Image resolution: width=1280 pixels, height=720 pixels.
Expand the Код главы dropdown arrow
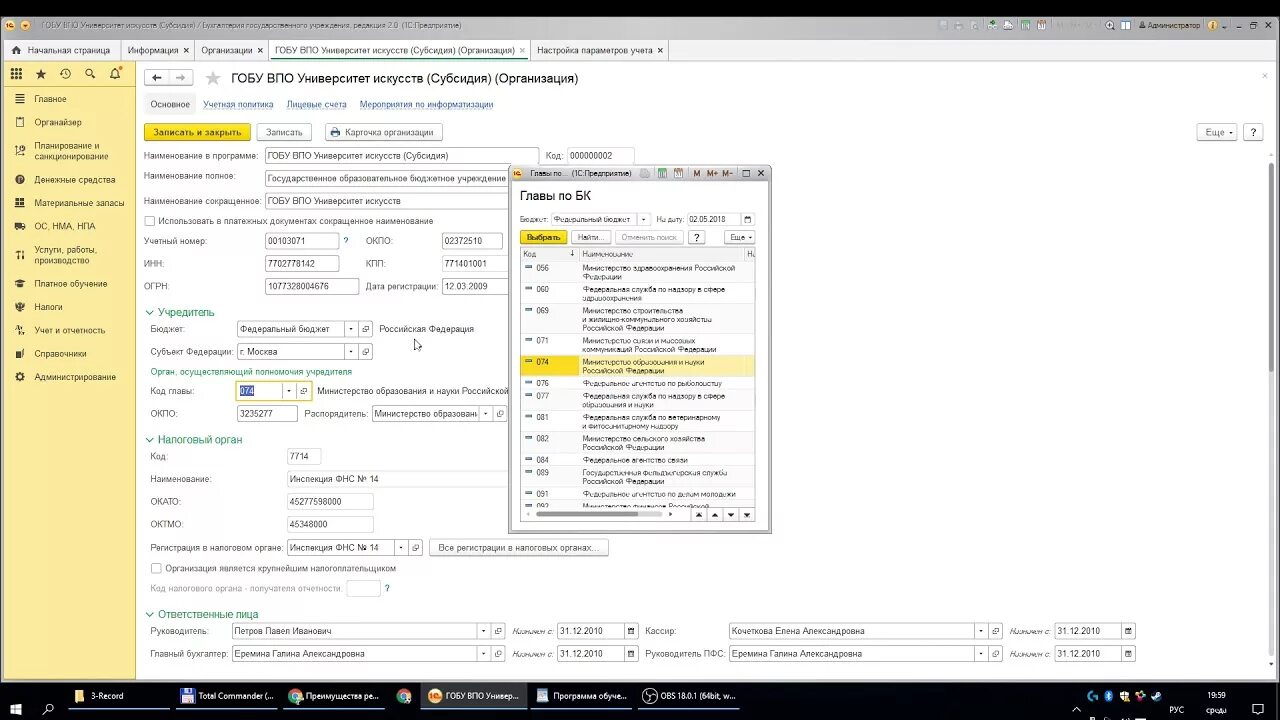pos(289,391)
